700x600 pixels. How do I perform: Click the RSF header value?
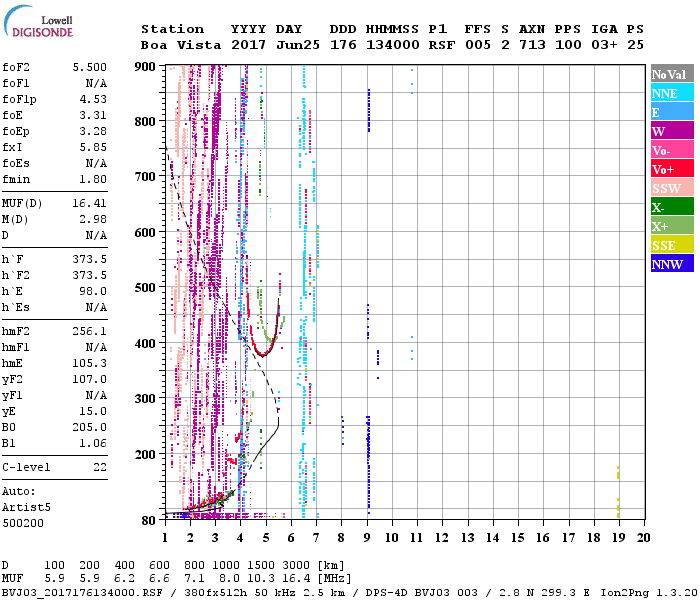click(442, 45)
